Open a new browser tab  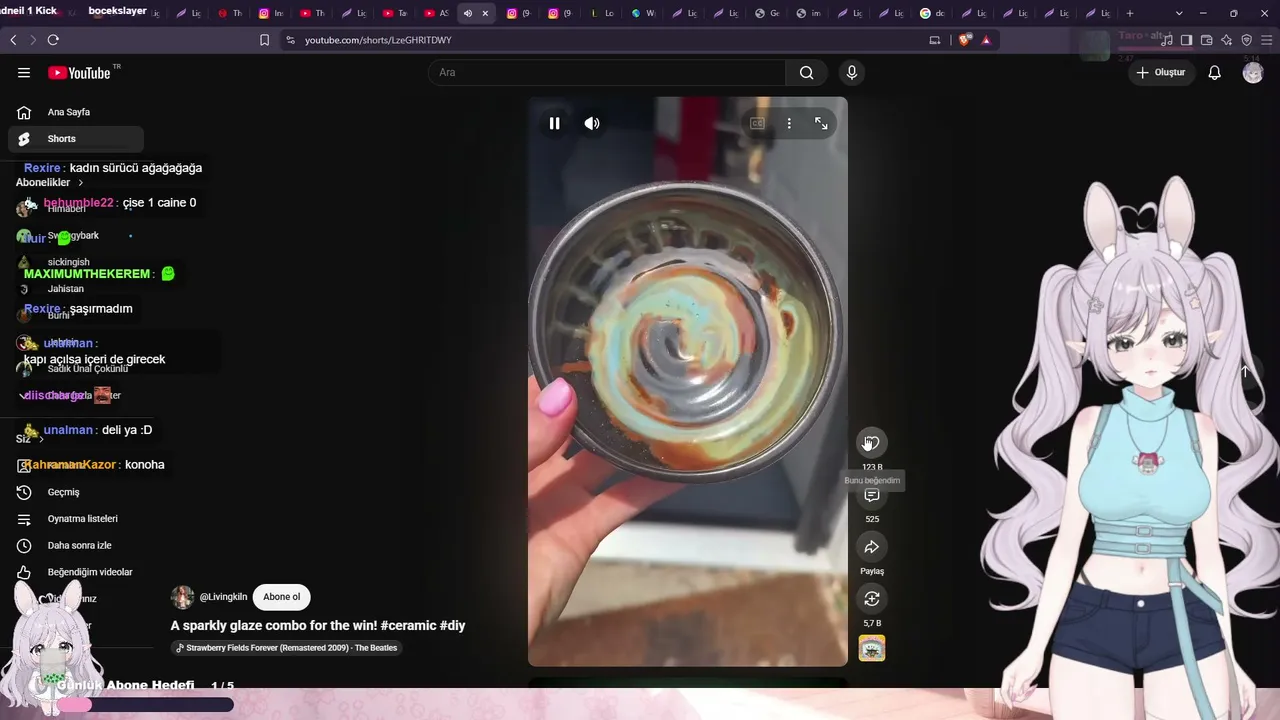click(x=1130, y=13)
